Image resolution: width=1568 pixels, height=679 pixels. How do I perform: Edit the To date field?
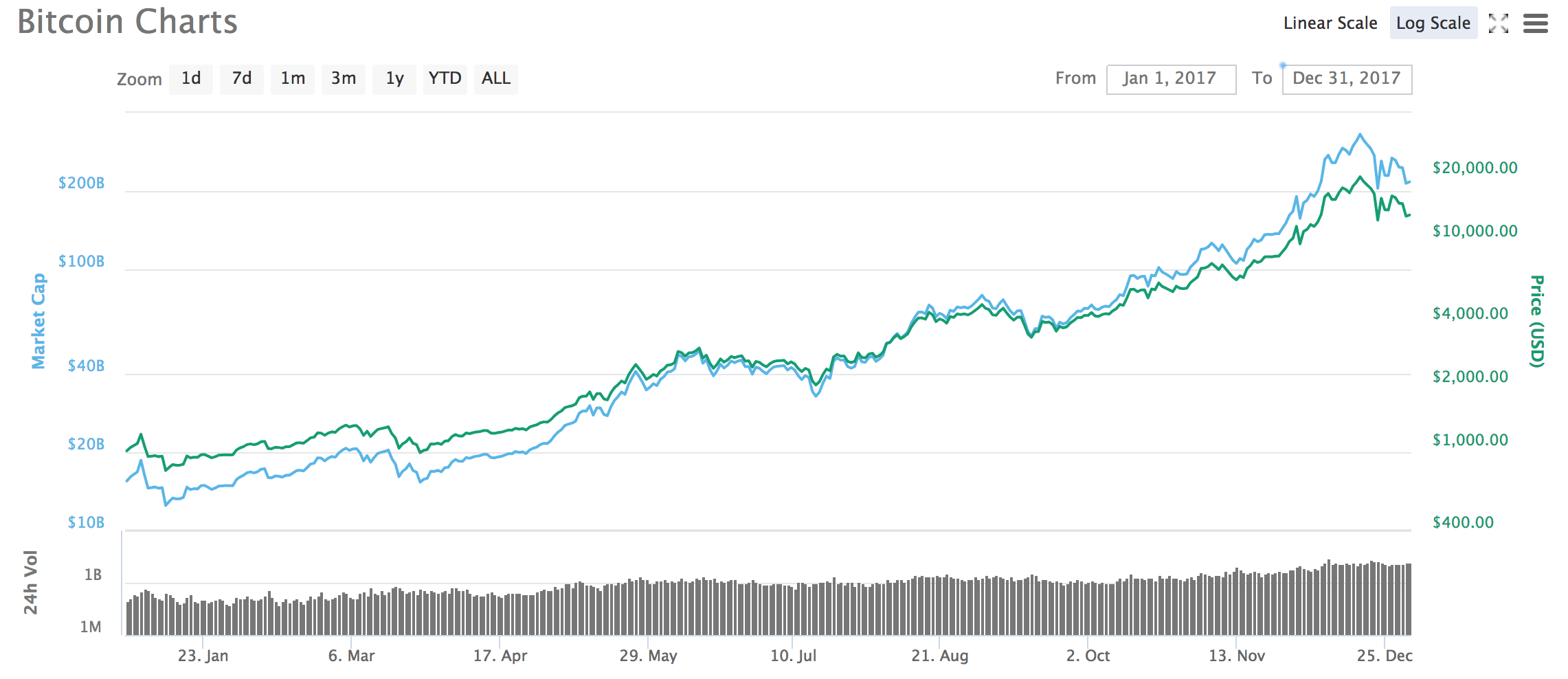pos(1346,79)
